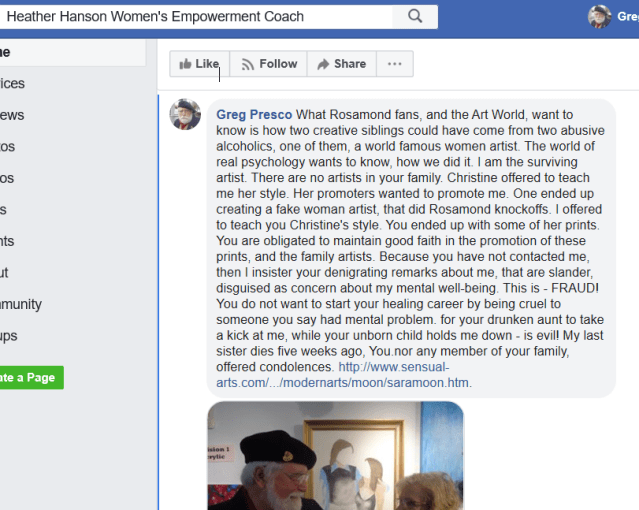The image size is (639, 510).
Task: Select the Reviews sidebar tab
Action: coord(12,115)
